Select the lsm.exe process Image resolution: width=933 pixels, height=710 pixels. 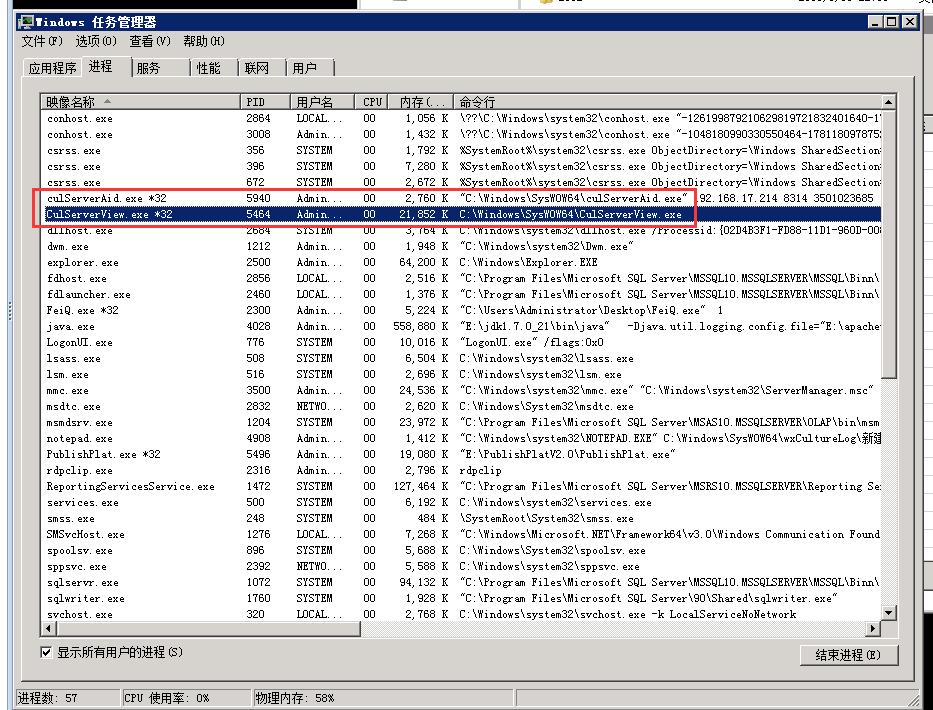point(461,375)
